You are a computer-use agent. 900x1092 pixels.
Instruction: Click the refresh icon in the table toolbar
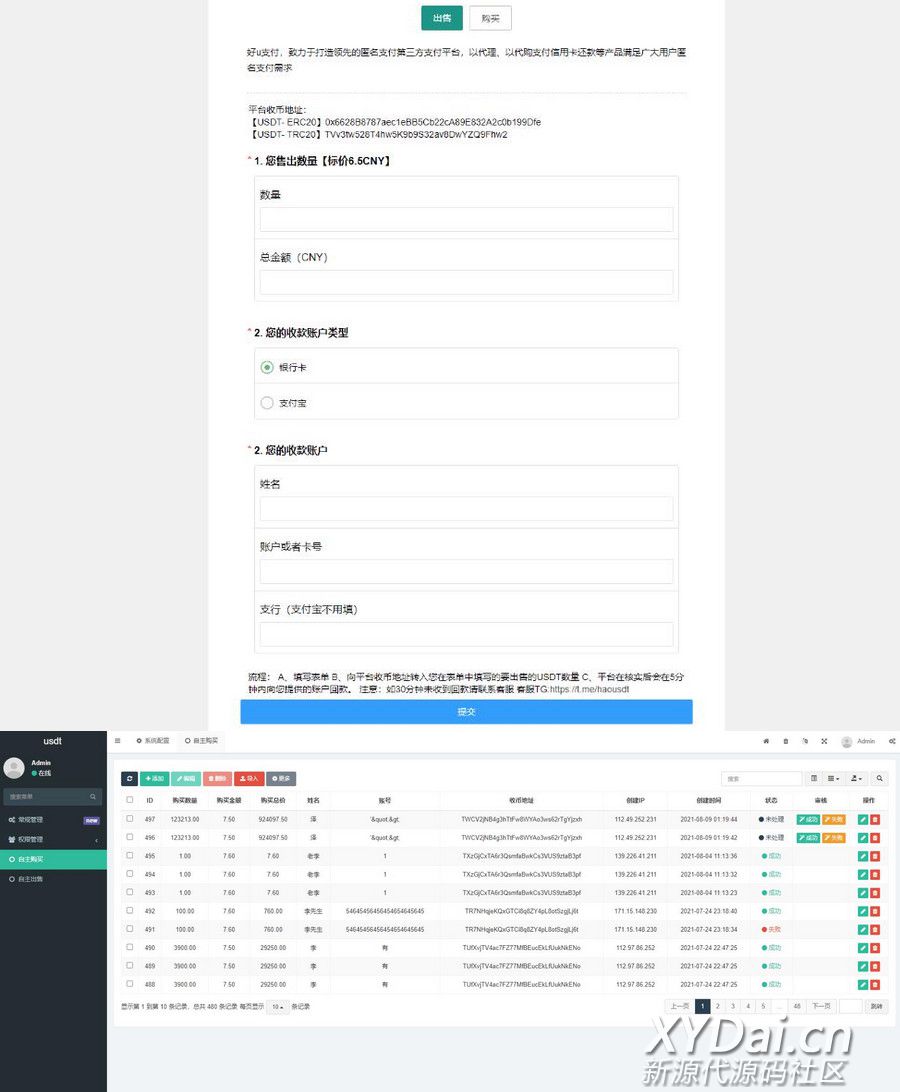coord(129,778)
